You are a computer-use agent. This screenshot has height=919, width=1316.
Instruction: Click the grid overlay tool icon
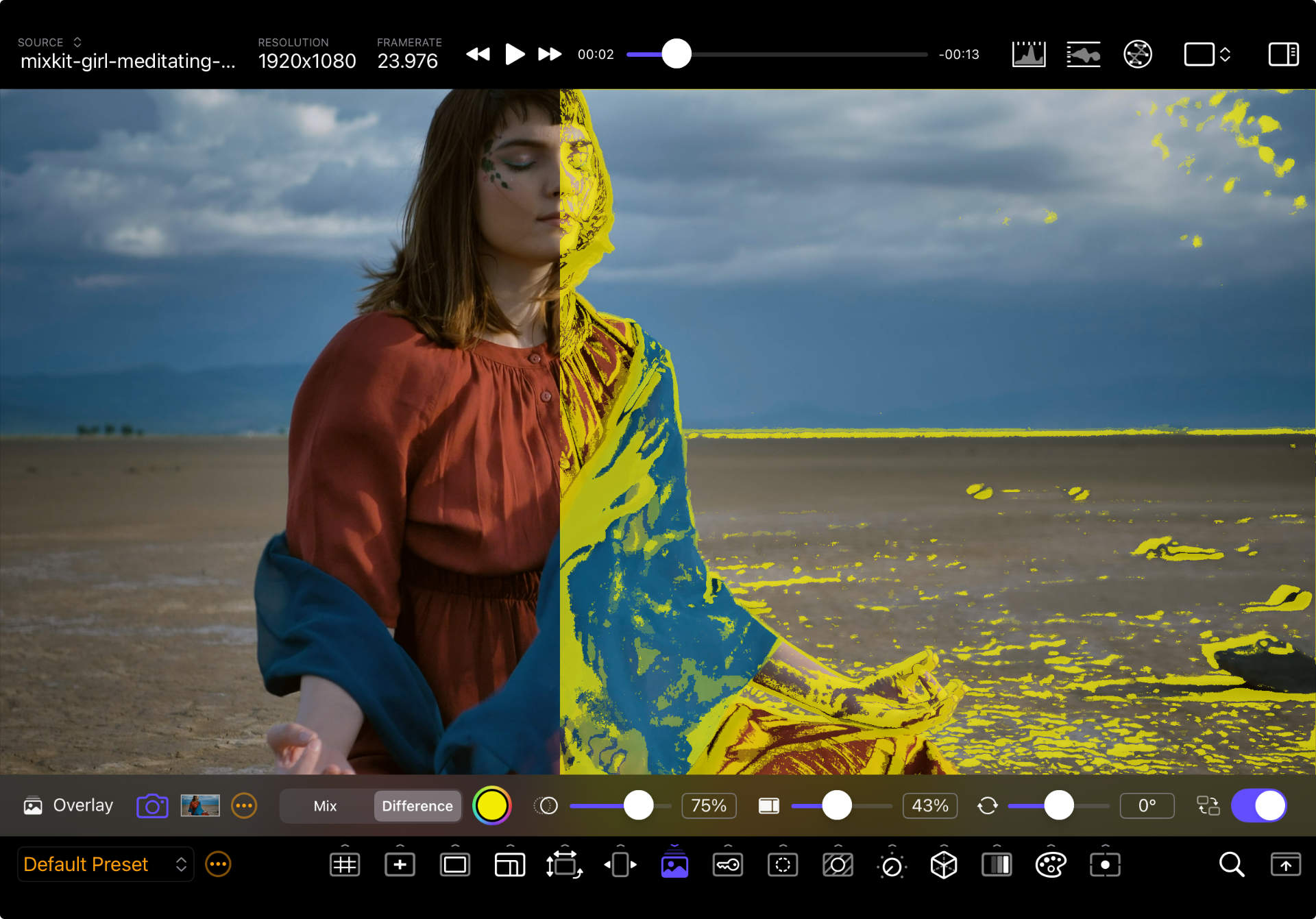tap(344, 865)
